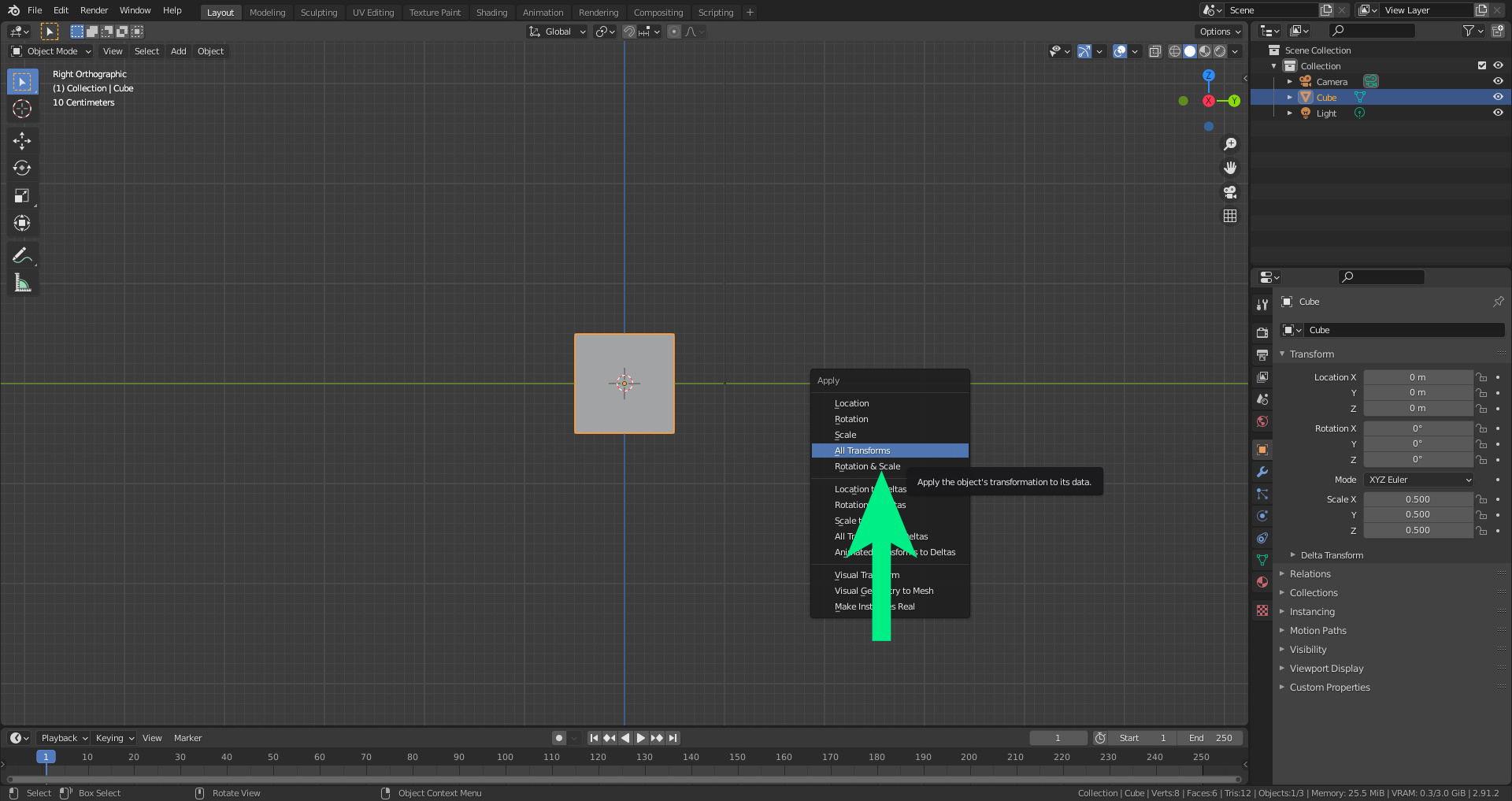Select the Rotate tool in toolbar

click(22, 168)
